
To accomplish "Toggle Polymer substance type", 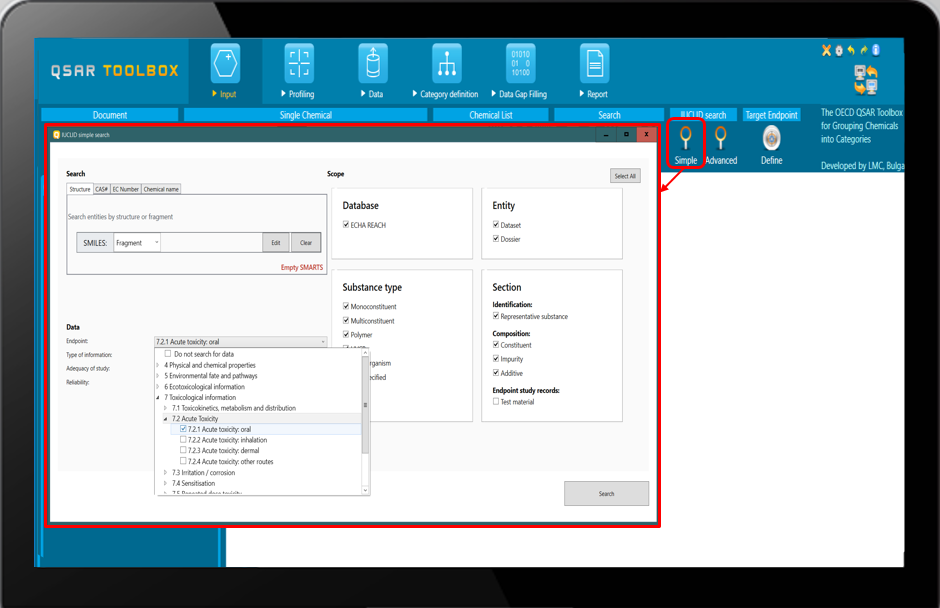I will 346,334.
